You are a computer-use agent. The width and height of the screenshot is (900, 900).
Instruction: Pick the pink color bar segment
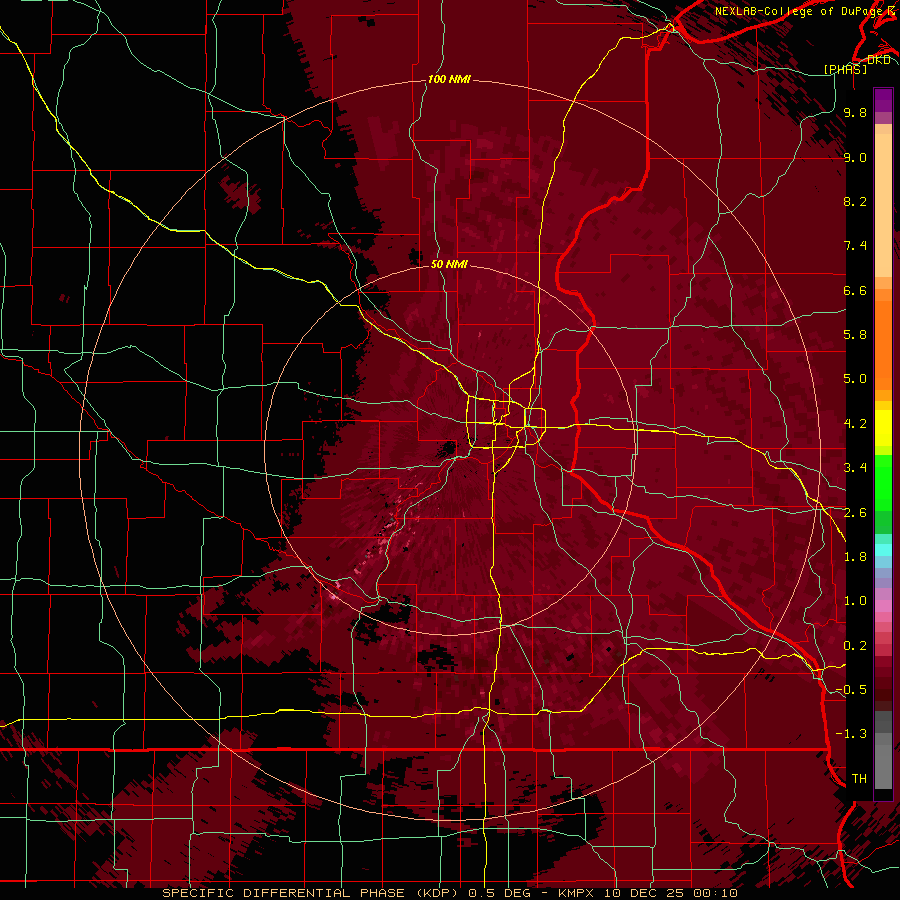[x=883, y=606]
